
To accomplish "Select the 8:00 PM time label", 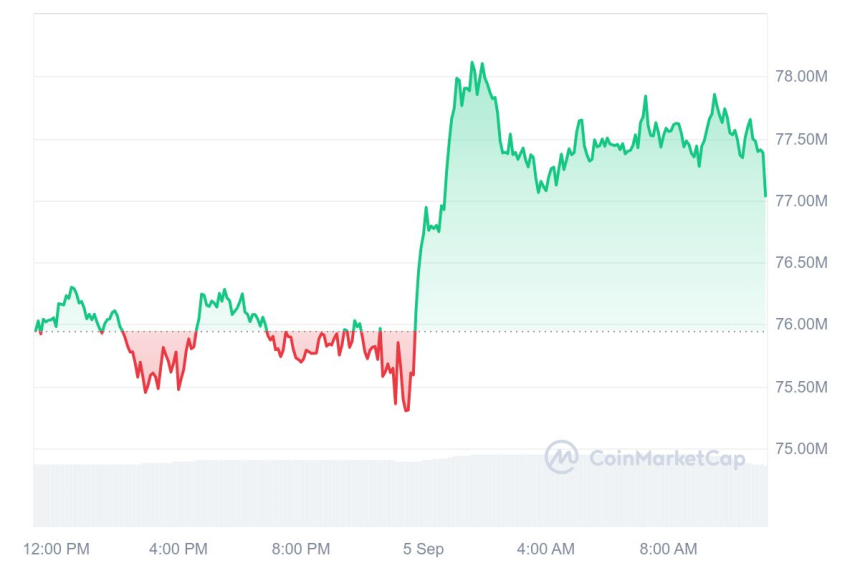I will tap(300, 549).
